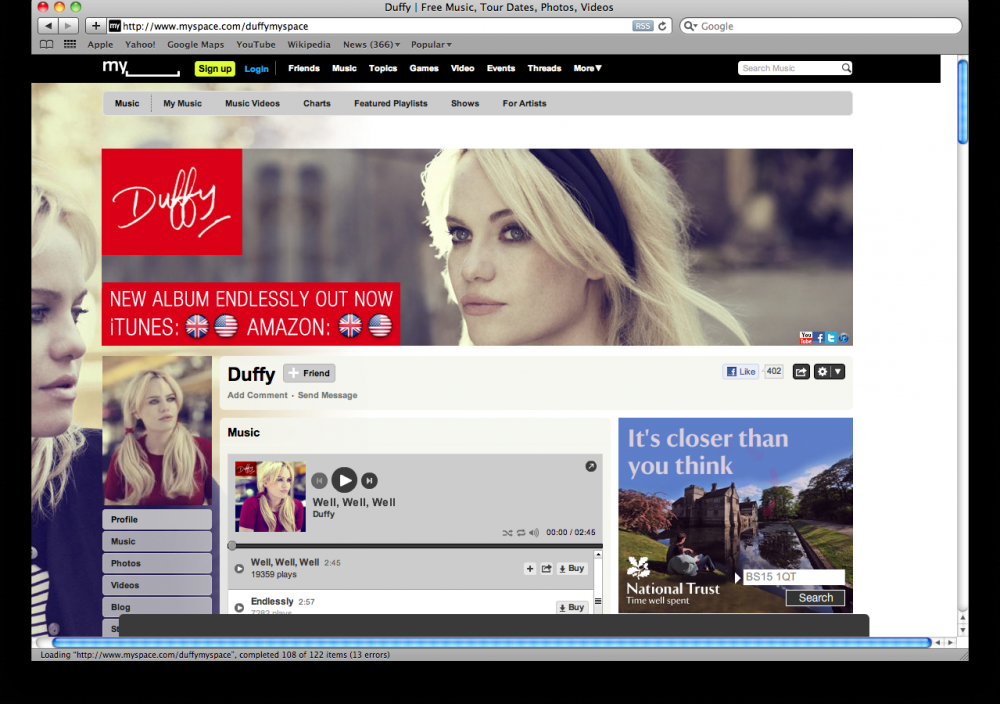Image resolution: width=1000 pixels, height=704 pixels.
Task: Click the profile share icon
Action: (x=801, y=372)
